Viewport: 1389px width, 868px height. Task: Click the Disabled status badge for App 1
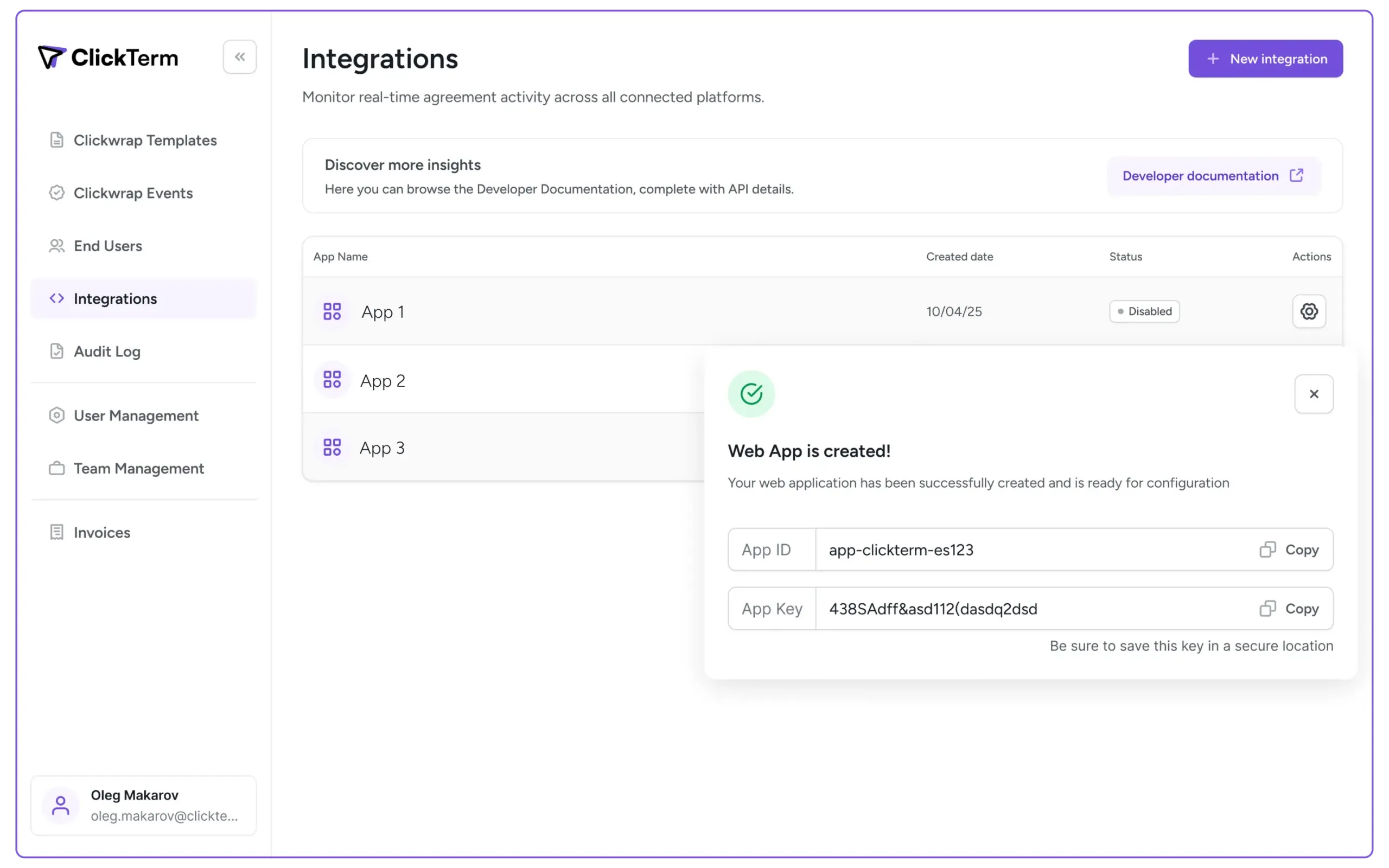(x=1144, y=311)
